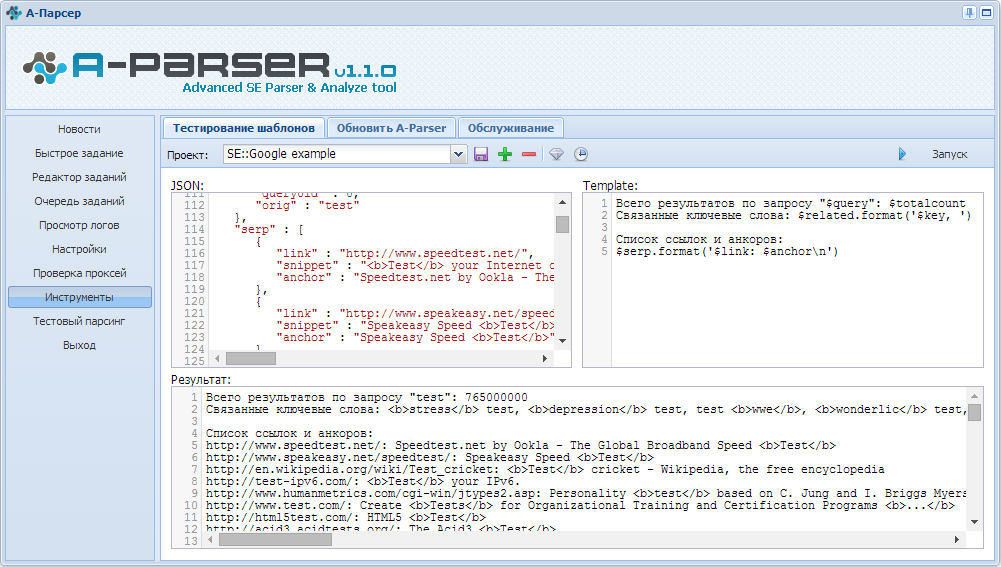This screenshot has height=567, width=1001.
Task: Click the JSON anchor line for Speedtest.net by Ookla
Action: pos(415,277)
